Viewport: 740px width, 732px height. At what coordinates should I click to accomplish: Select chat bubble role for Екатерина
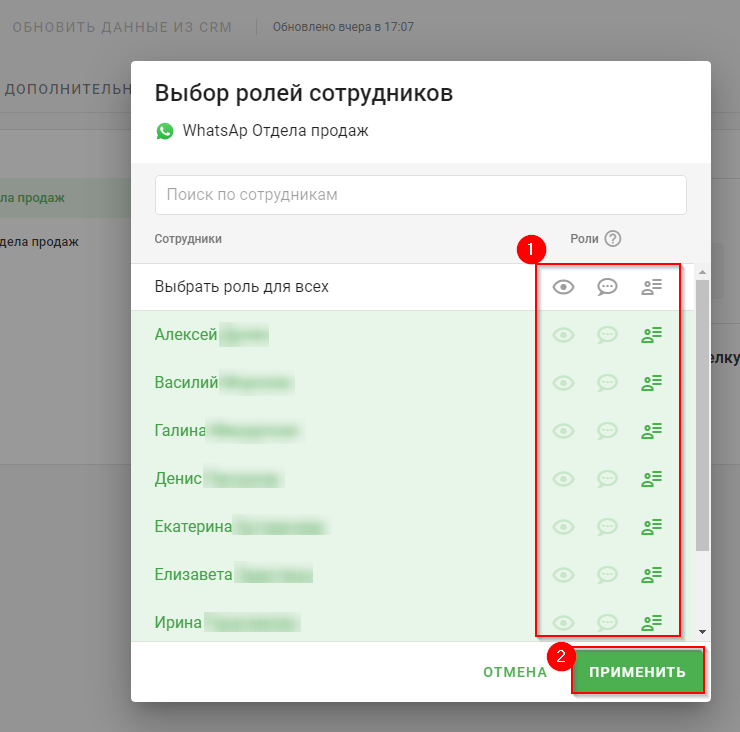[x=607, y=527]
